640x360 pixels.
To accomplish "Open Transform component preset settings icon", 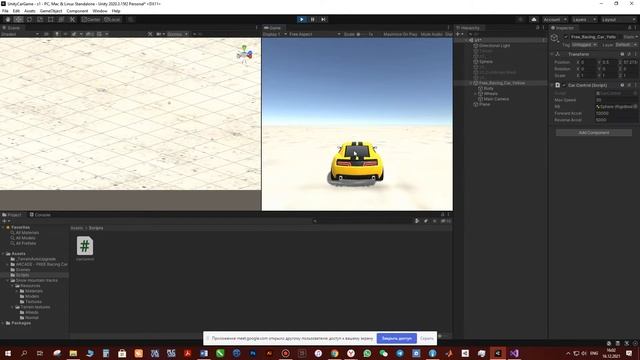I will click(629, 54).
